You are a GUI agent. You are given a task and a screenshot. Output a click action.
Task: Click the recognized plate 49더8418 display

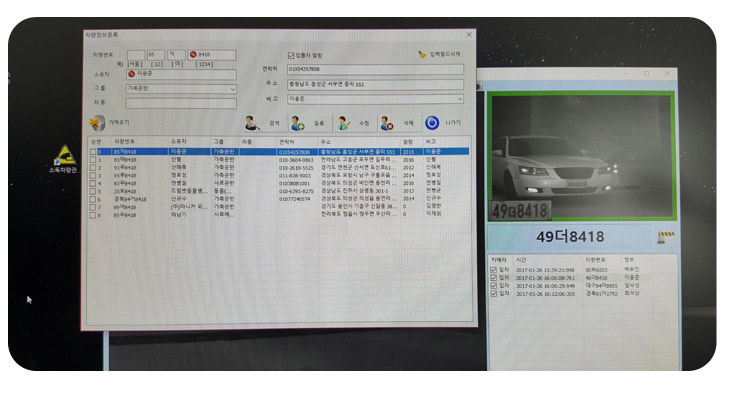pos(570,237)
